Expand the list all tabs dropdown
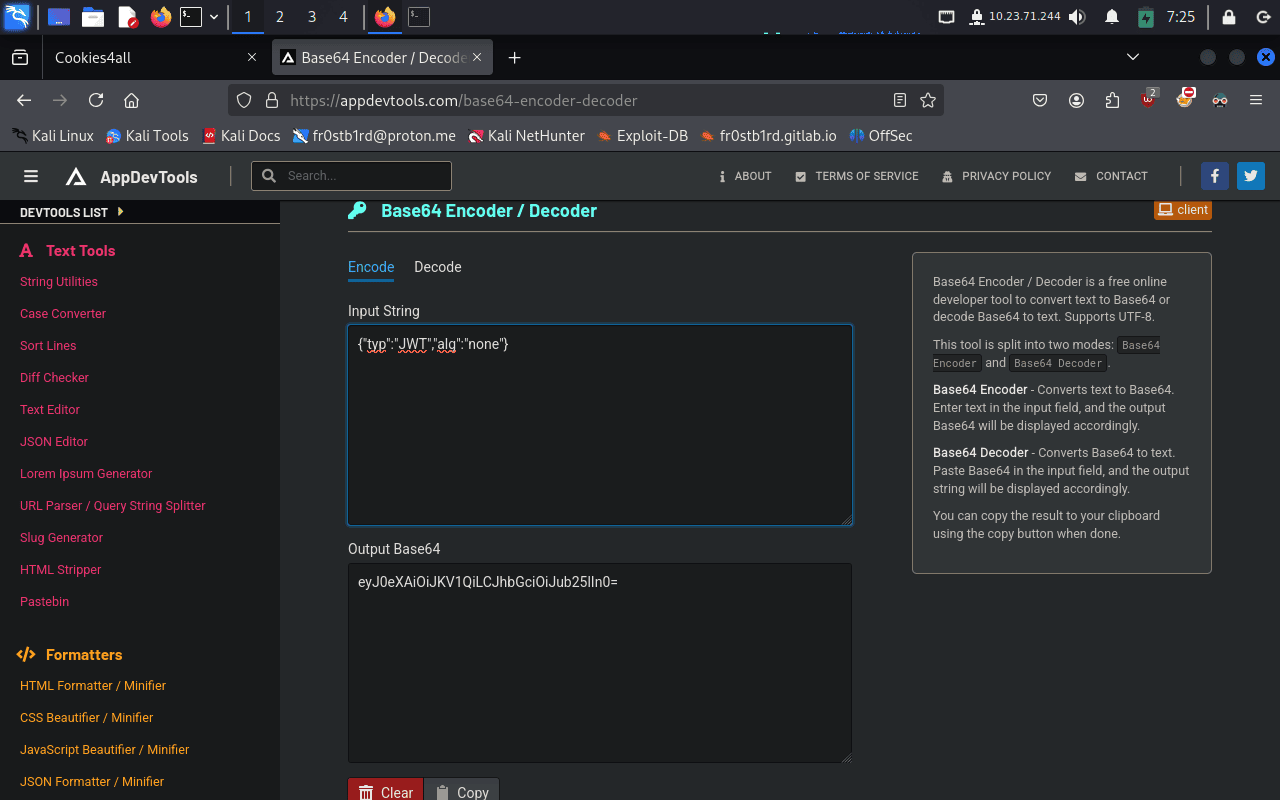 tap(1133, 58)
